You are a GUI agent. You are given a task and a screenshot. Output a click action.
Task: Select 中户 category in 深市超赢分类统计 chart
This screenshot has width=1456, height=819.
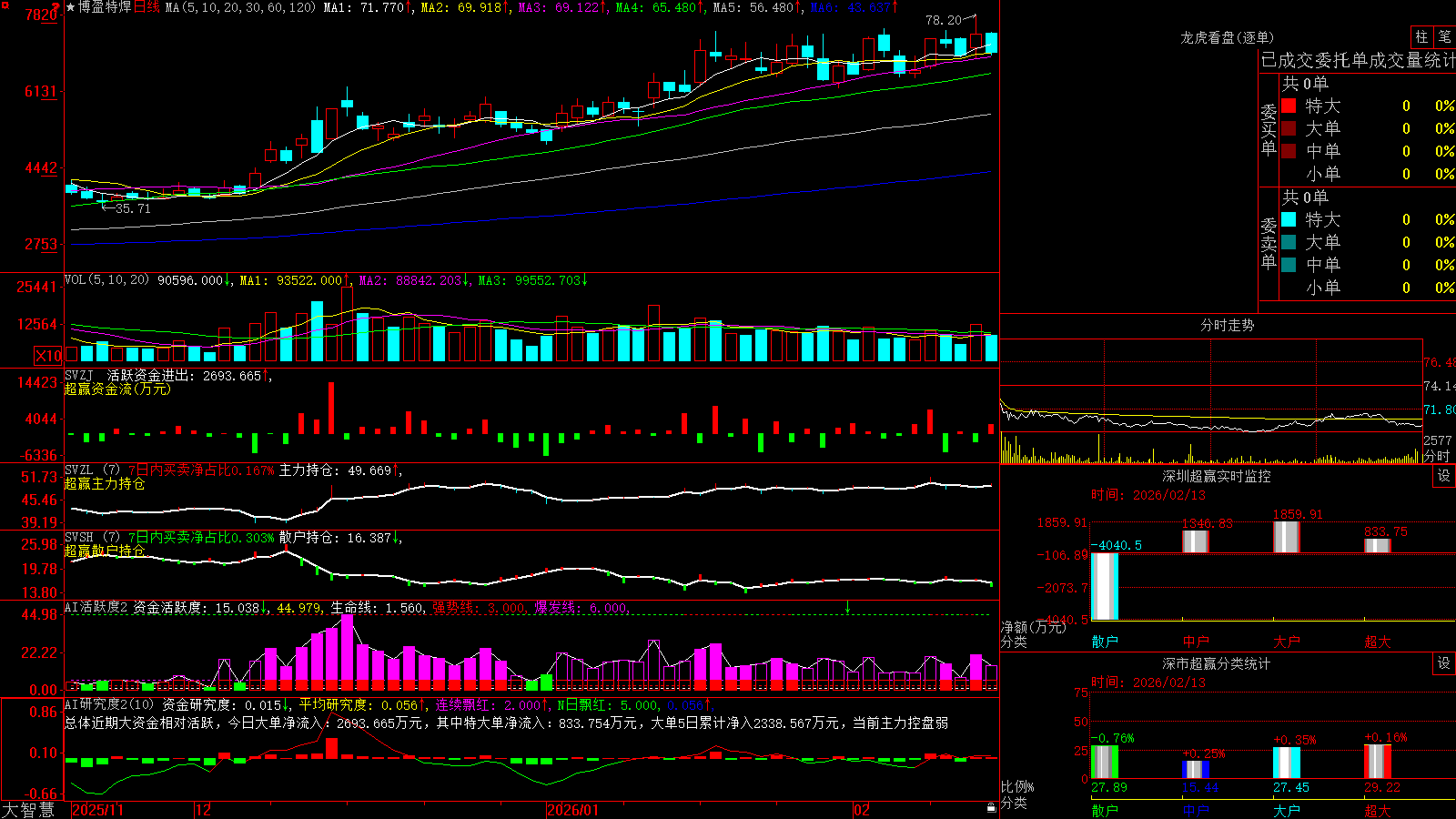pos(1196,810)
